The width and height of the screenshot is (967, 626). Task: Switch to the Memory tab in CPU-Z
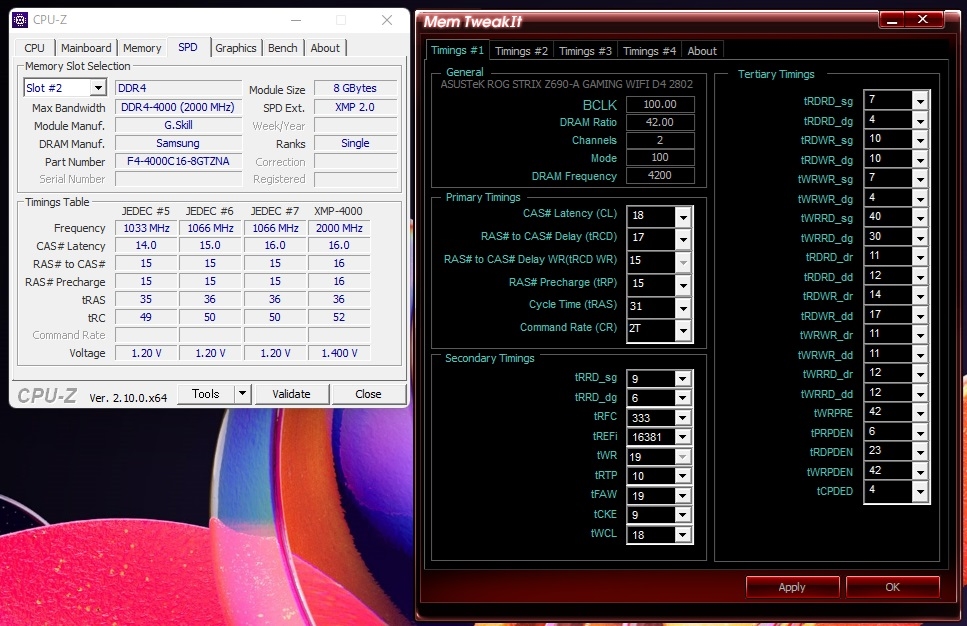pos(142,48)
